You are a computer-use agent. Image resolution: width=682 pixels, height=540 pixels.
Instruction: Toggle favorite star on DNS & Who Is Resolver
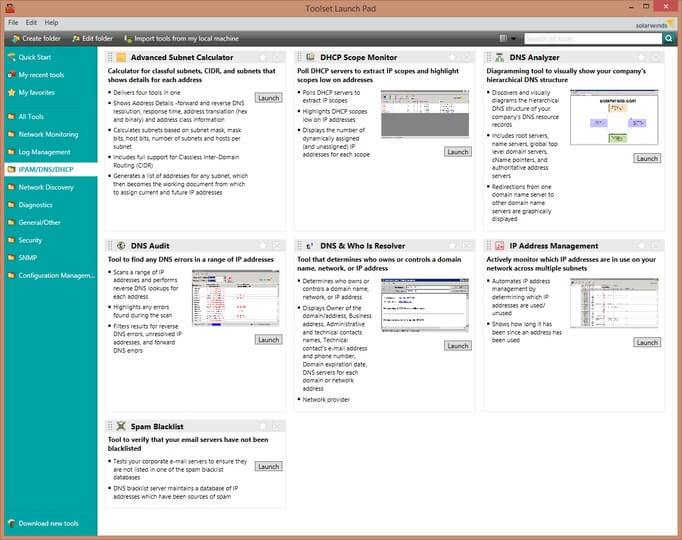click(452, 246)
